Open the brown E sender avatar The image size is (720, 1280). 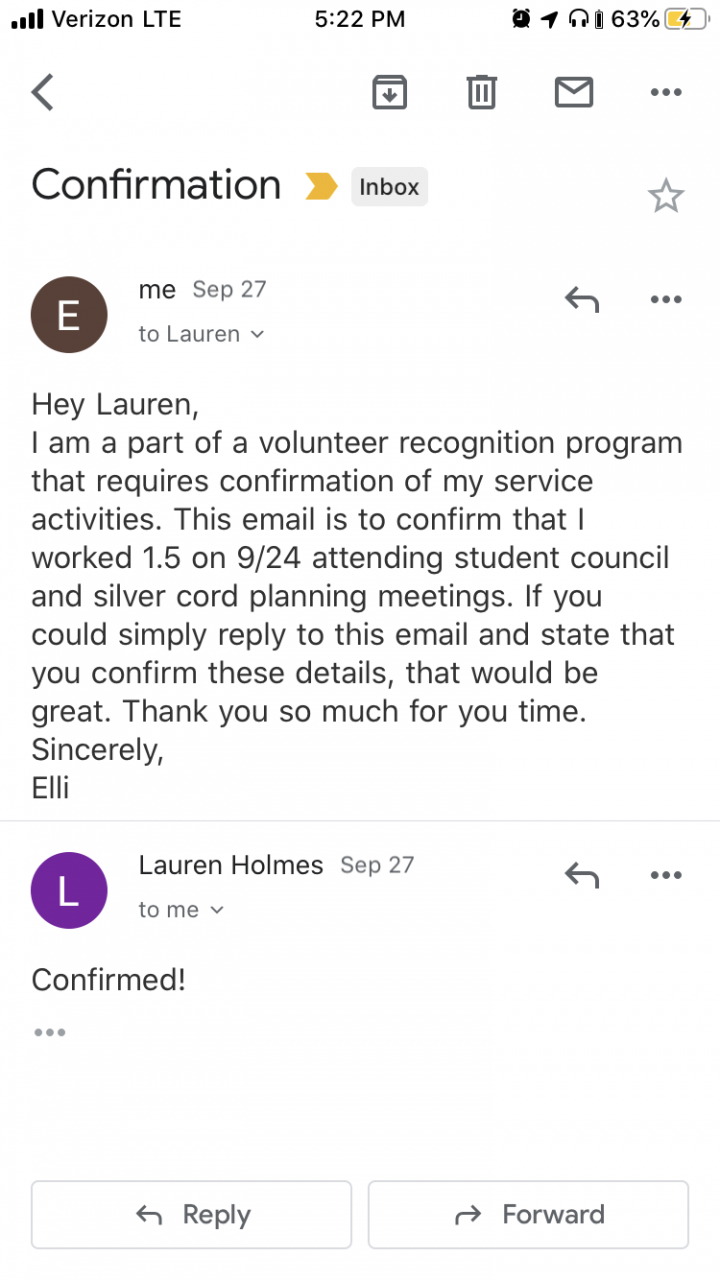tap(69, 315)
